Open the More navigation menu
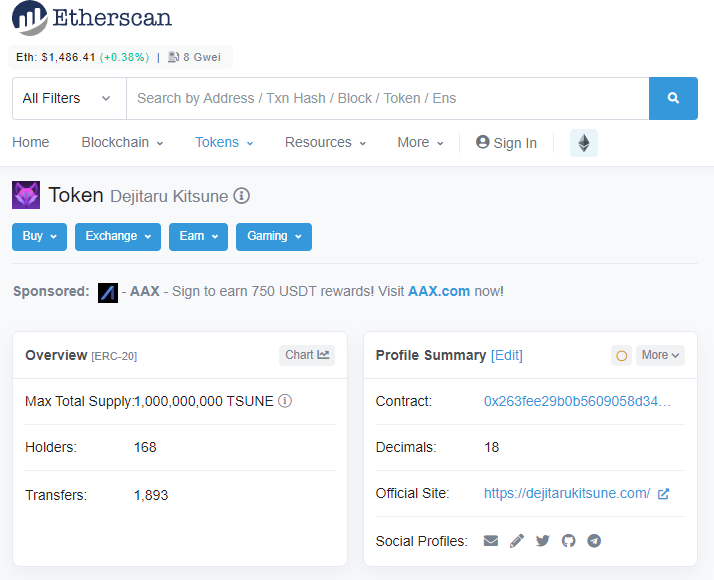Image resolution: width=714 pixels, height=580 pixels. click(420, 142)
